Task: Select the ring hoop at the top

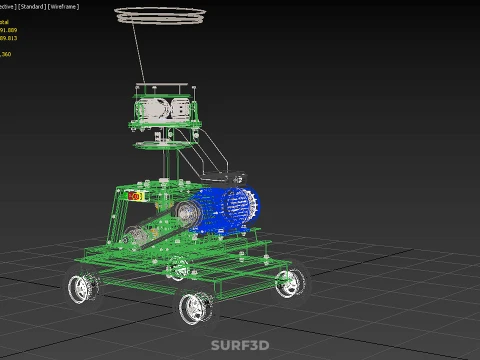Action: point(160,16)
